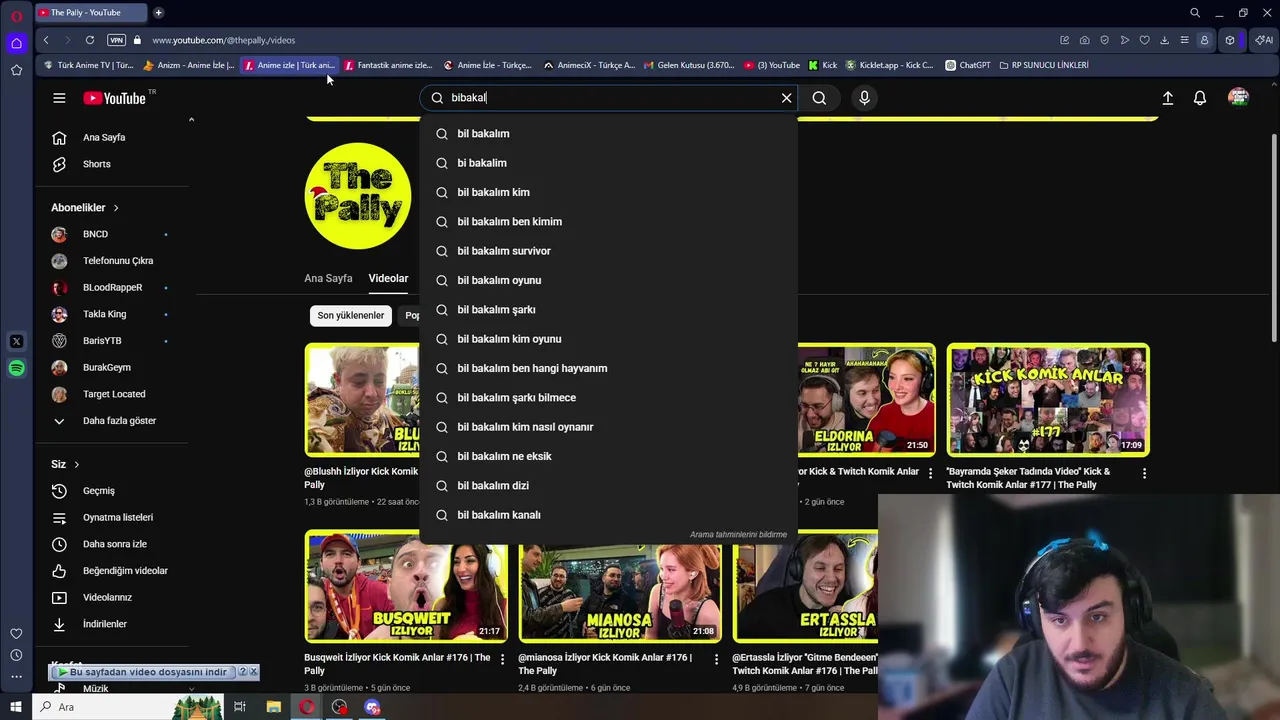Open the YouTube guide hamburger menu

click(x=59, y=98)
